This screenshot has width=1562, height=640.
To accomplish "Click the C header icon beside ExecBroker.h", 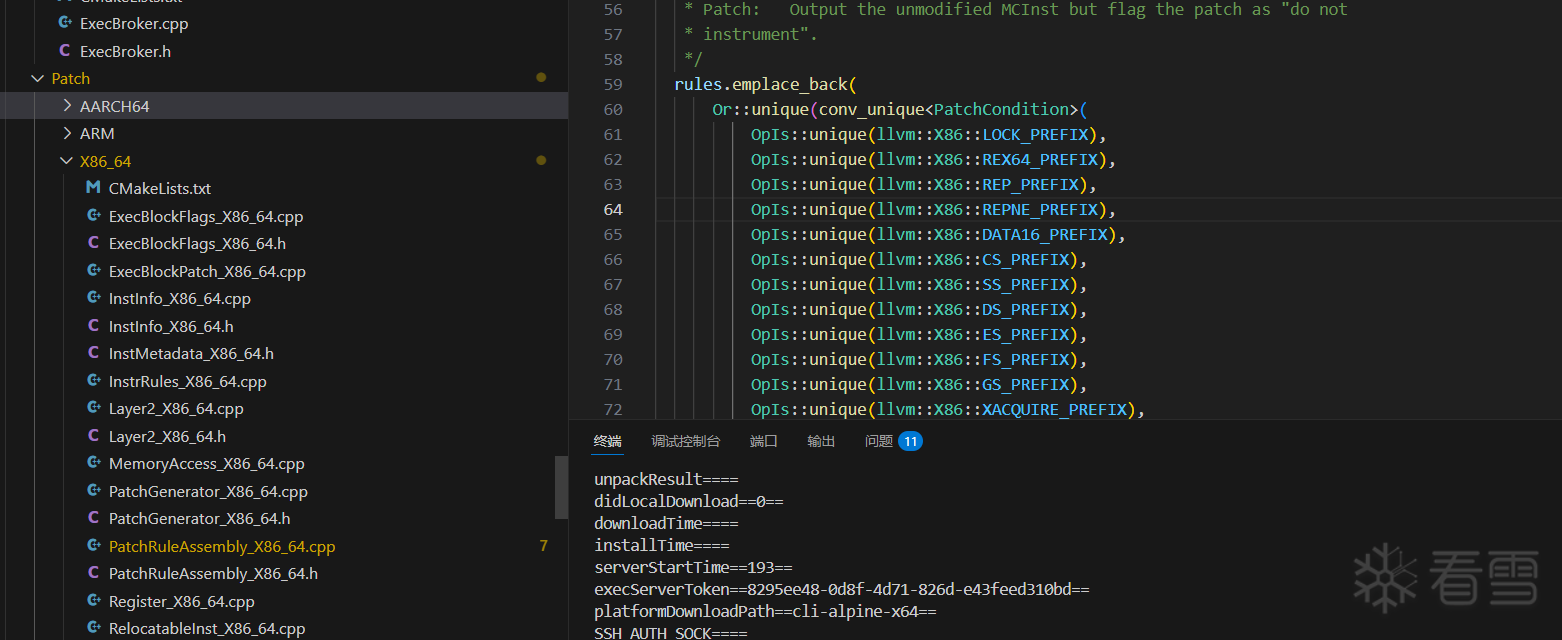I will [x=65, y=51].
